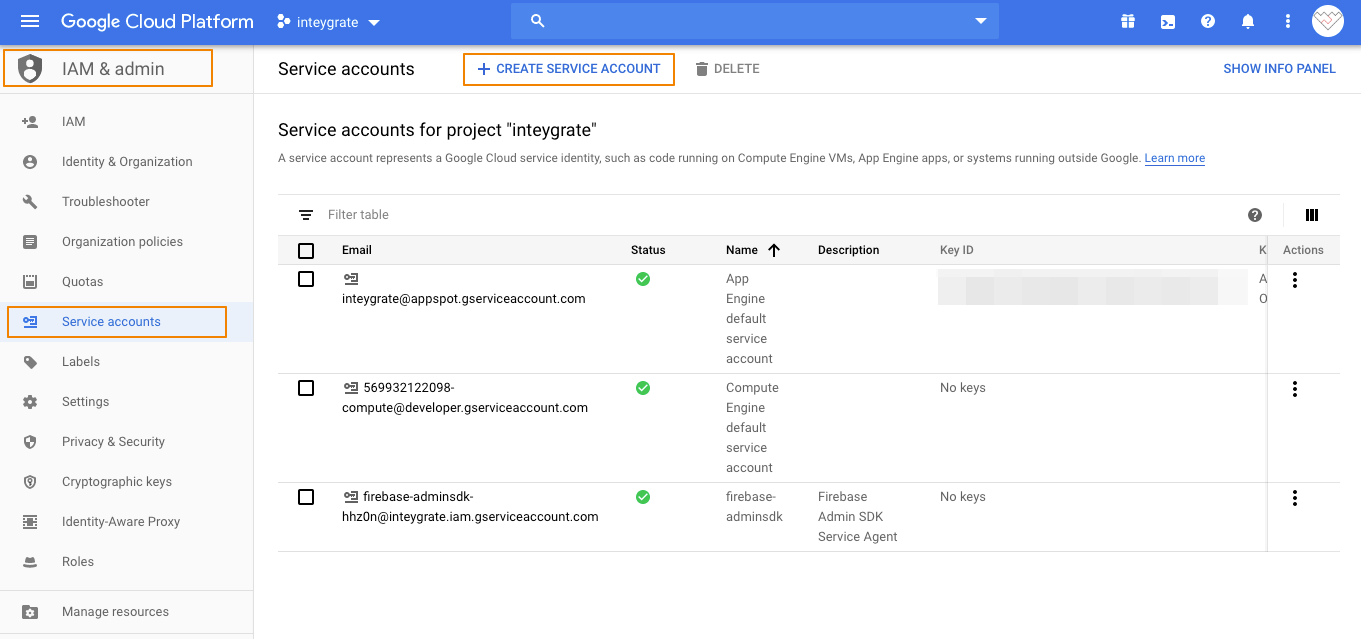Image resolution: width=1361 pixels, height=639 pixels.
Task: Click the Manage resources folder icon
Action: pyautogui.click(x=30, y=611)
